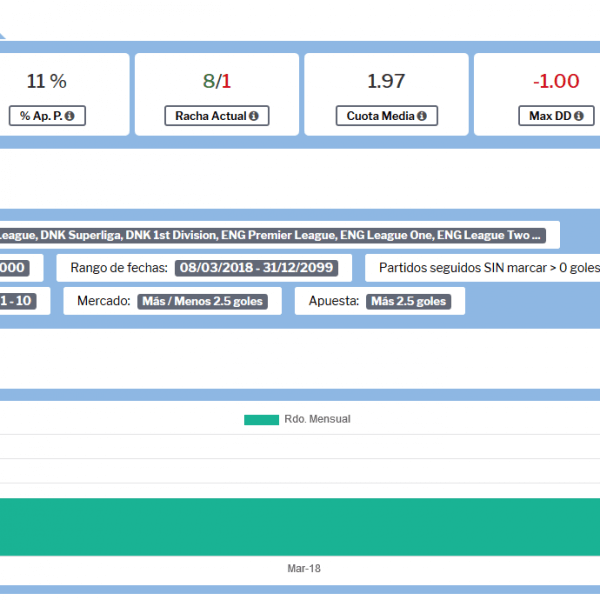Screen dimensions: 600x600
Task: Click the % Ap. P. label text
Action: (40, 117)
